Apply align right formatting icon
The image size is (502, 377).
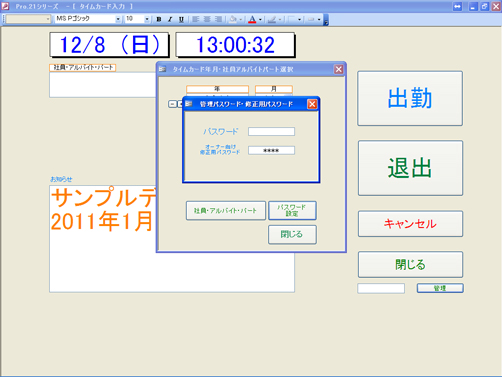click(218, 19)
